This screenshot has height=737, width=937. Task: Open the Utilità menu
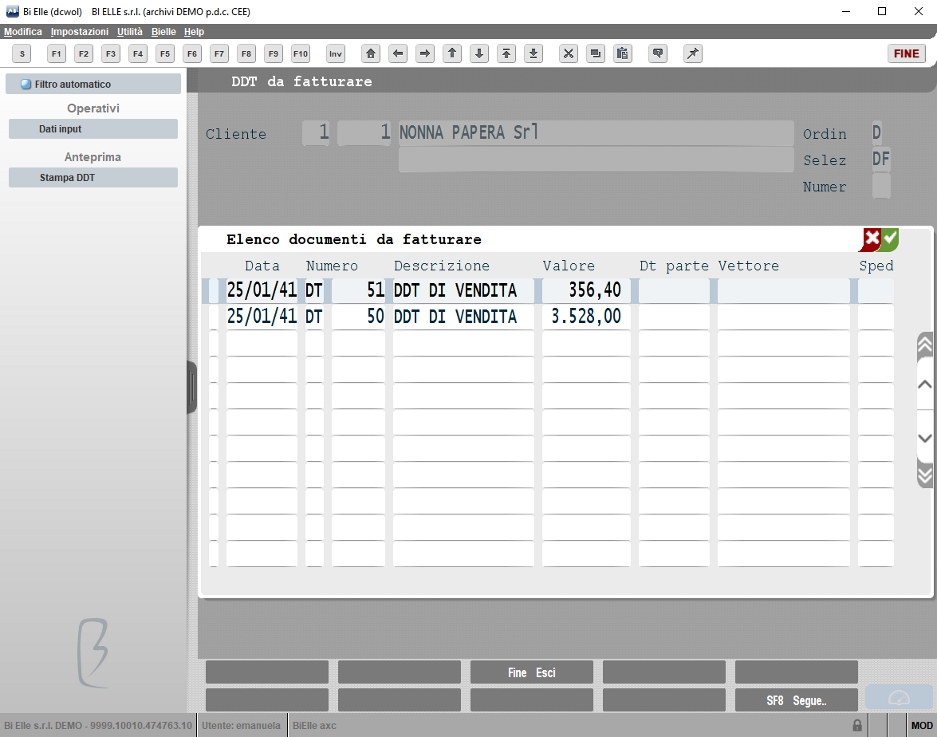(130, 32)
